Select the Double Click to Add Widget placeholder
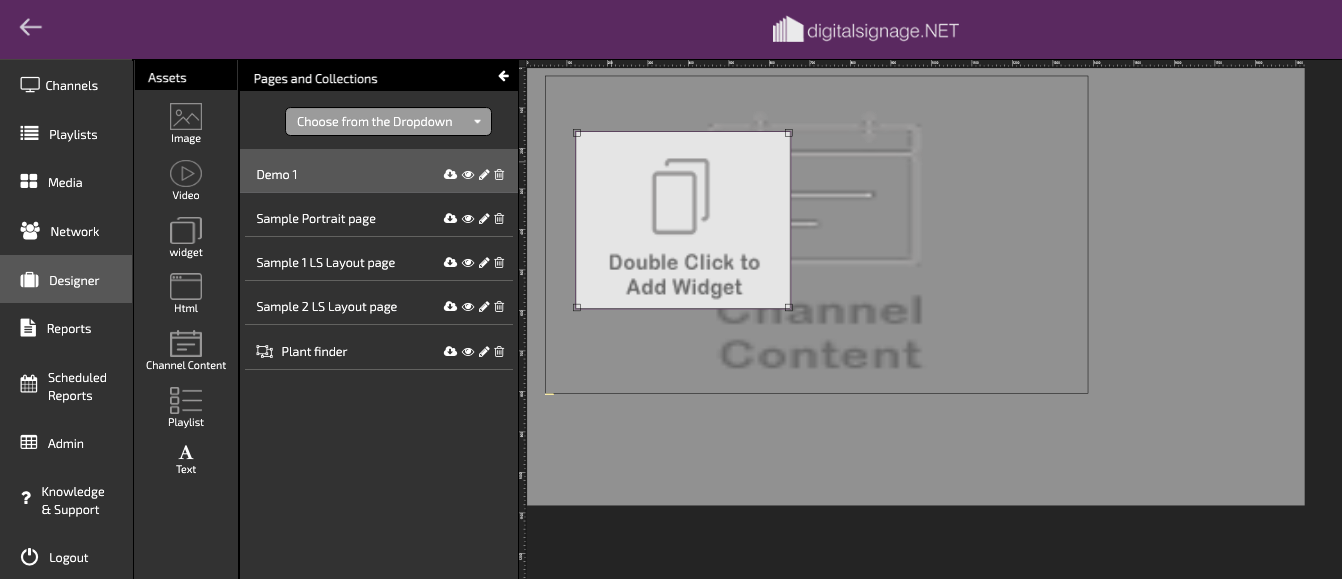 point(683,220)
